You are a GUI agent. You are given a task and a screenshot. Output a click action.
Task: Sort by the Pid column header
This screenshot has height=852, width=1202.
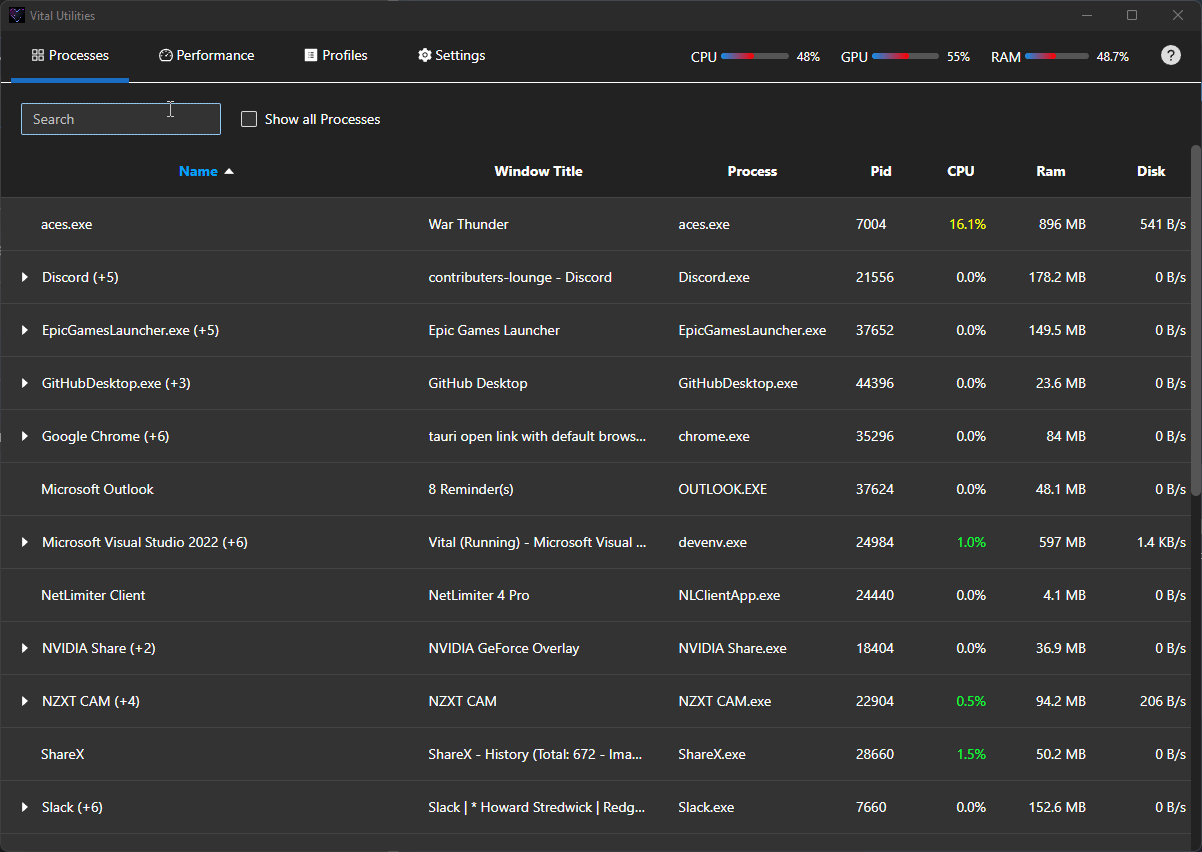[x=881, y=171]
